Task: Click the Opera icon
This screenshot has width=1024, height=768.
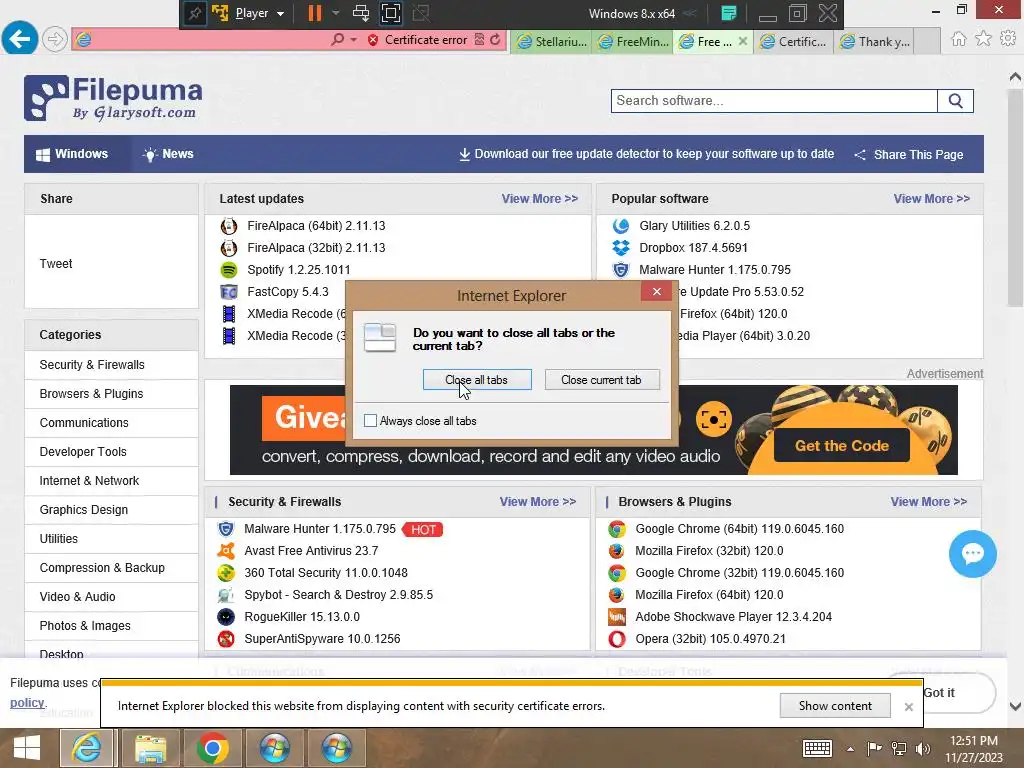Action: click(x=616, y=639)
